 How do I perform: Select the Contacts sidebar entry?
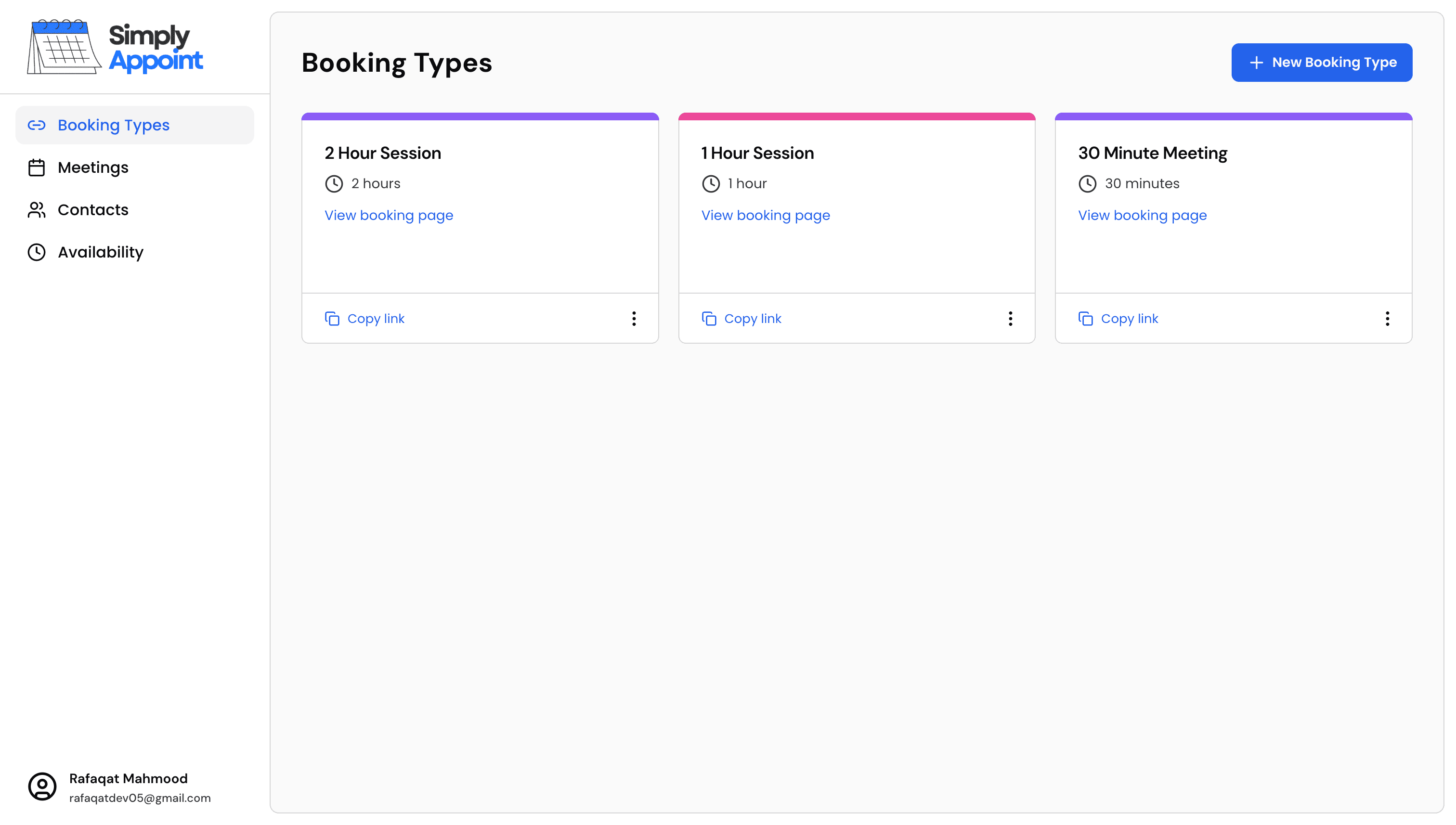coord(92,210)
